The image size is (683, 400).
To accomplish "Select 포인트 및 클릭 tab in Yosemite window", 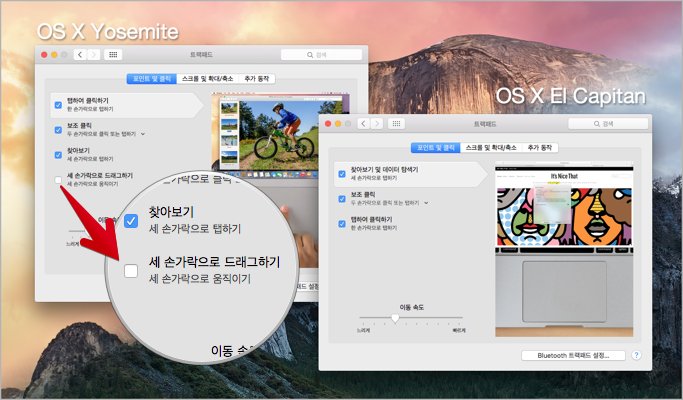I will click(x=152, y=79).
